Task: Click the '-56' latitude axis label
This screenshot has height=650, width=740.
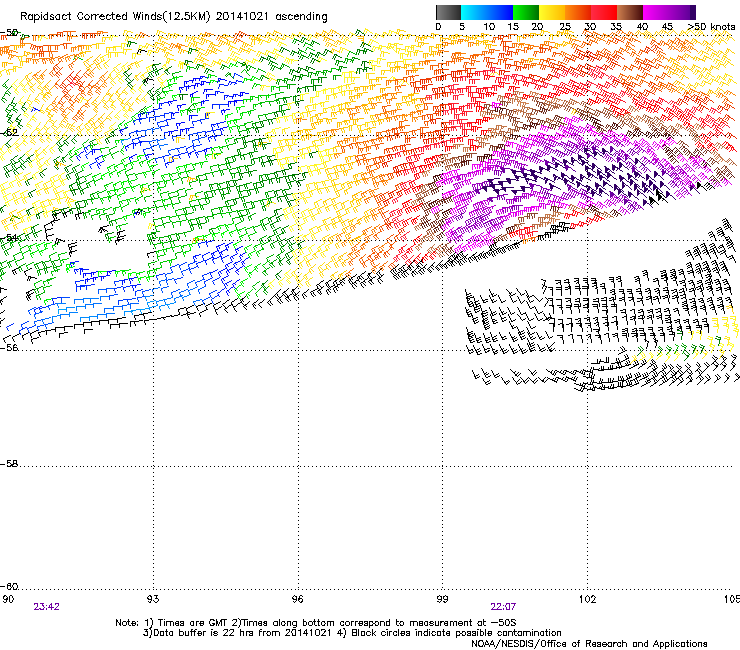Action: point(9,348)
